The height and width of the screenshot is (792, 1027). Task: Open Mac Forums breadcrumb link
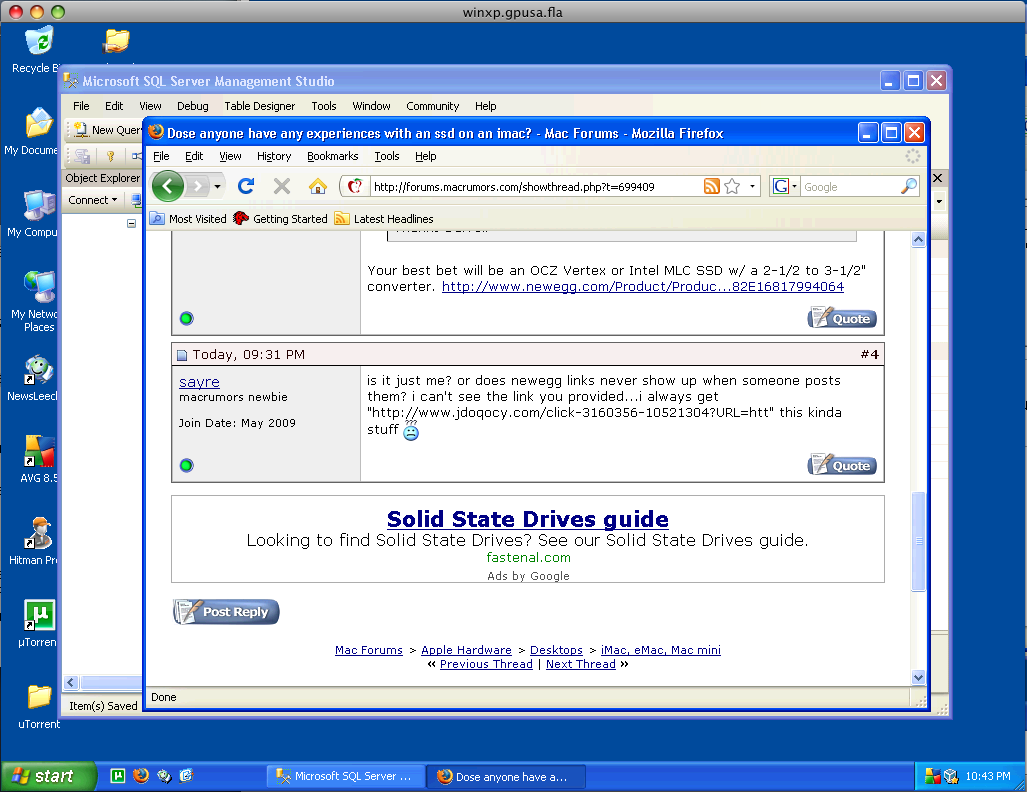(369, 650)
